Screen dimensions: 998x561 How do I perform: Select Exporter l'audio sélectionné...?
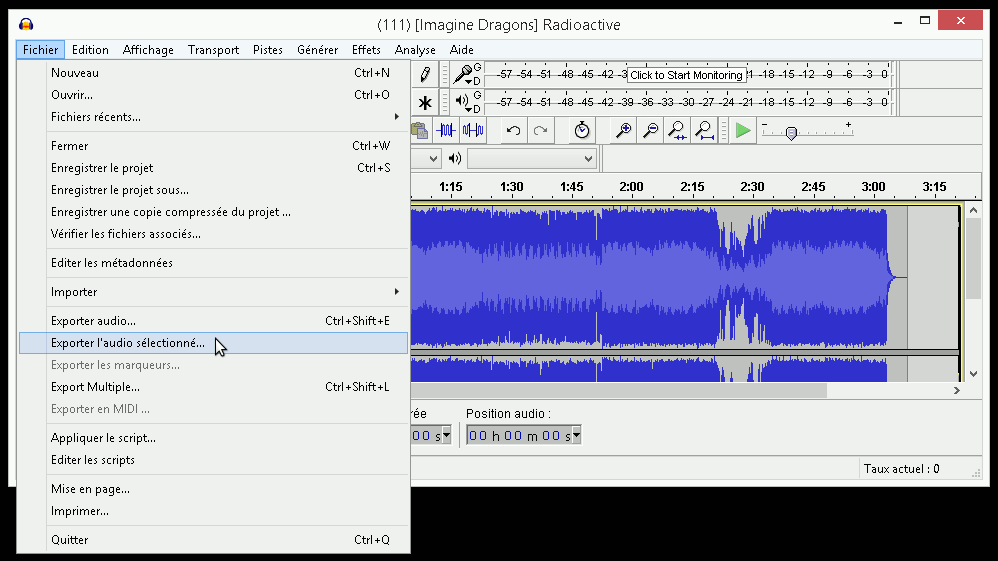[x=213, y=343]
